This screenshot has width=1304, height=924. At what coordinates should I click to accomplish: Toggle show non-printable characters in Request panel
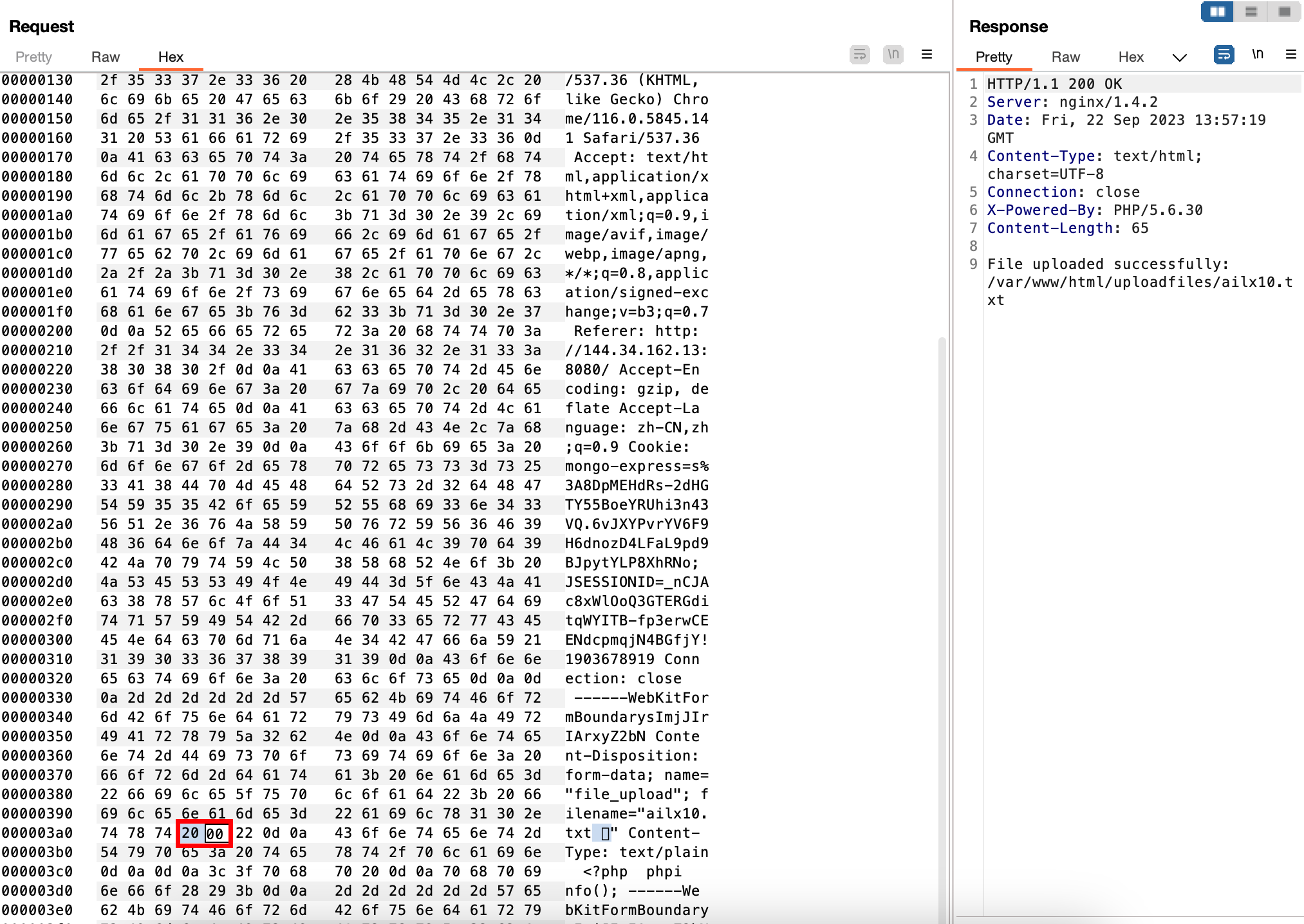click(x=893, y=55)
